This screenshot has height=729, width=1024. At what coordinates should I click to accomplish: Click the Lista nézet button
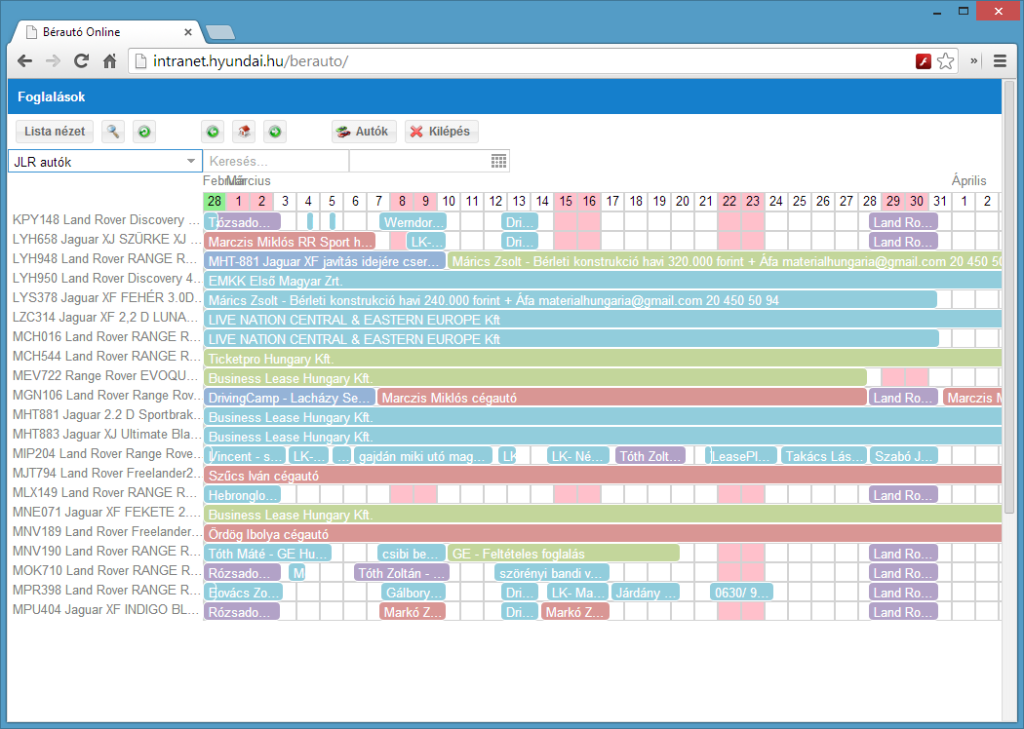click(x=55, y=131)
